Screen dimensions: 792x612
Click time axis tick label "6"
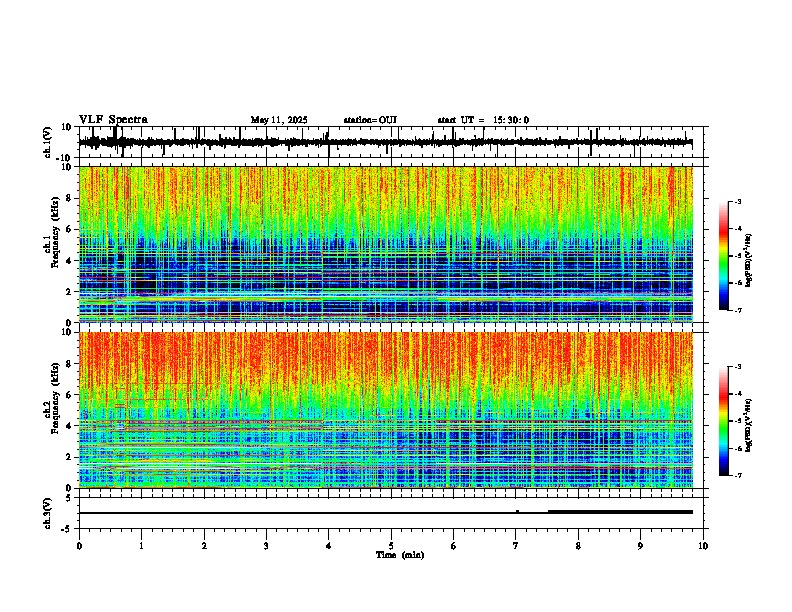(x=454, y=545)
